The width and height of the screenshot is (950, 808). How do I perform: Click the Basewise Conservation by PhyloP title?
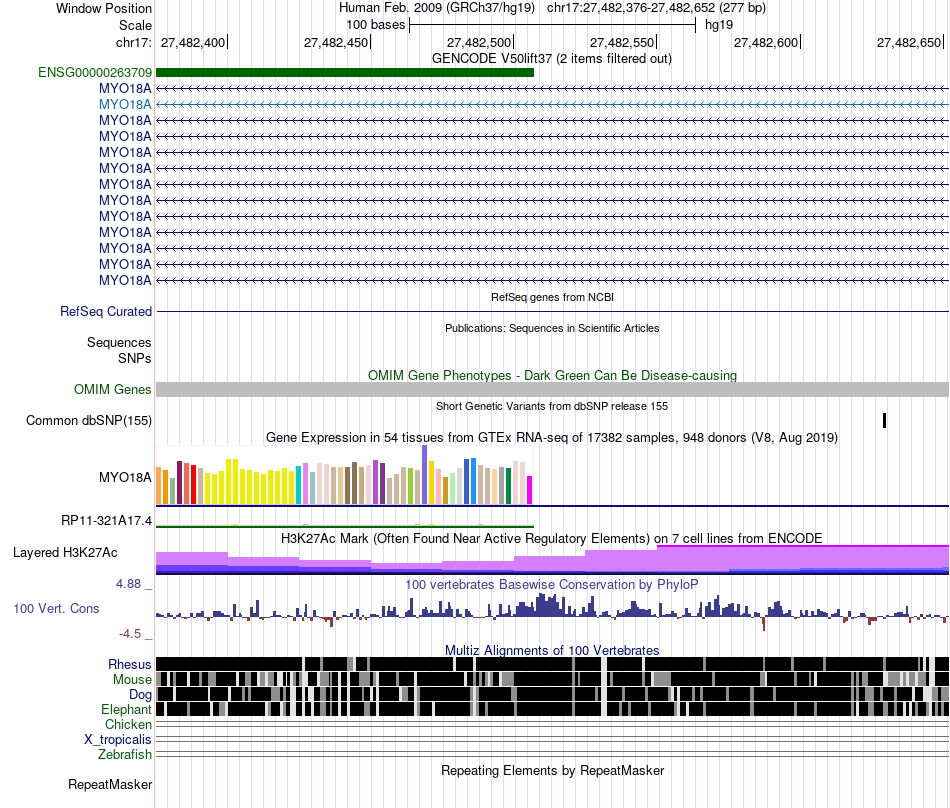tap(552, 584)
